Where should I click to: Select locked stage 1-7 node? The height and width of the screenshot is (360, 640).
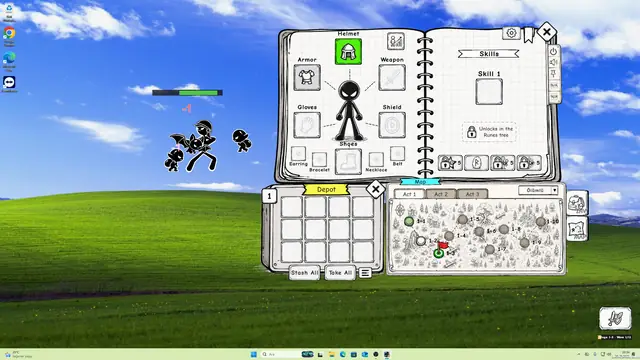(x=490, y=249)
